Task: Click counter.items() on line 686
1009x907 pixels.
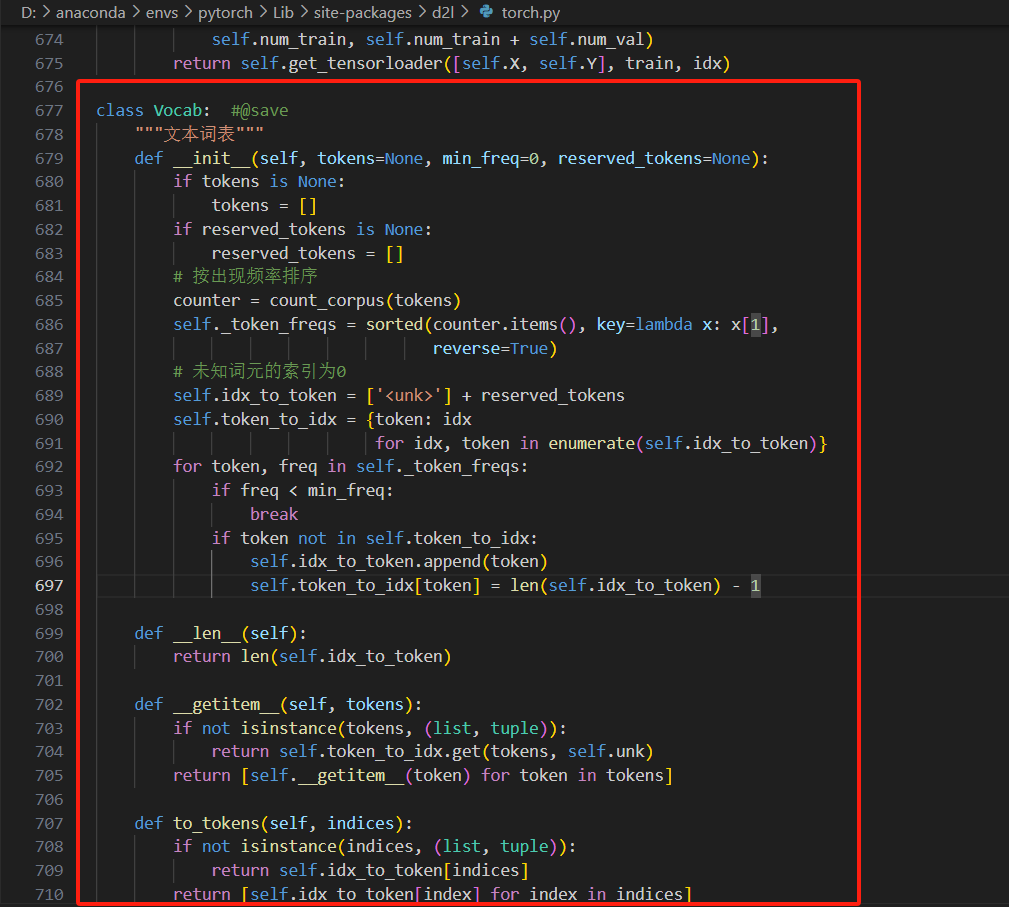Action: [504, 324]
